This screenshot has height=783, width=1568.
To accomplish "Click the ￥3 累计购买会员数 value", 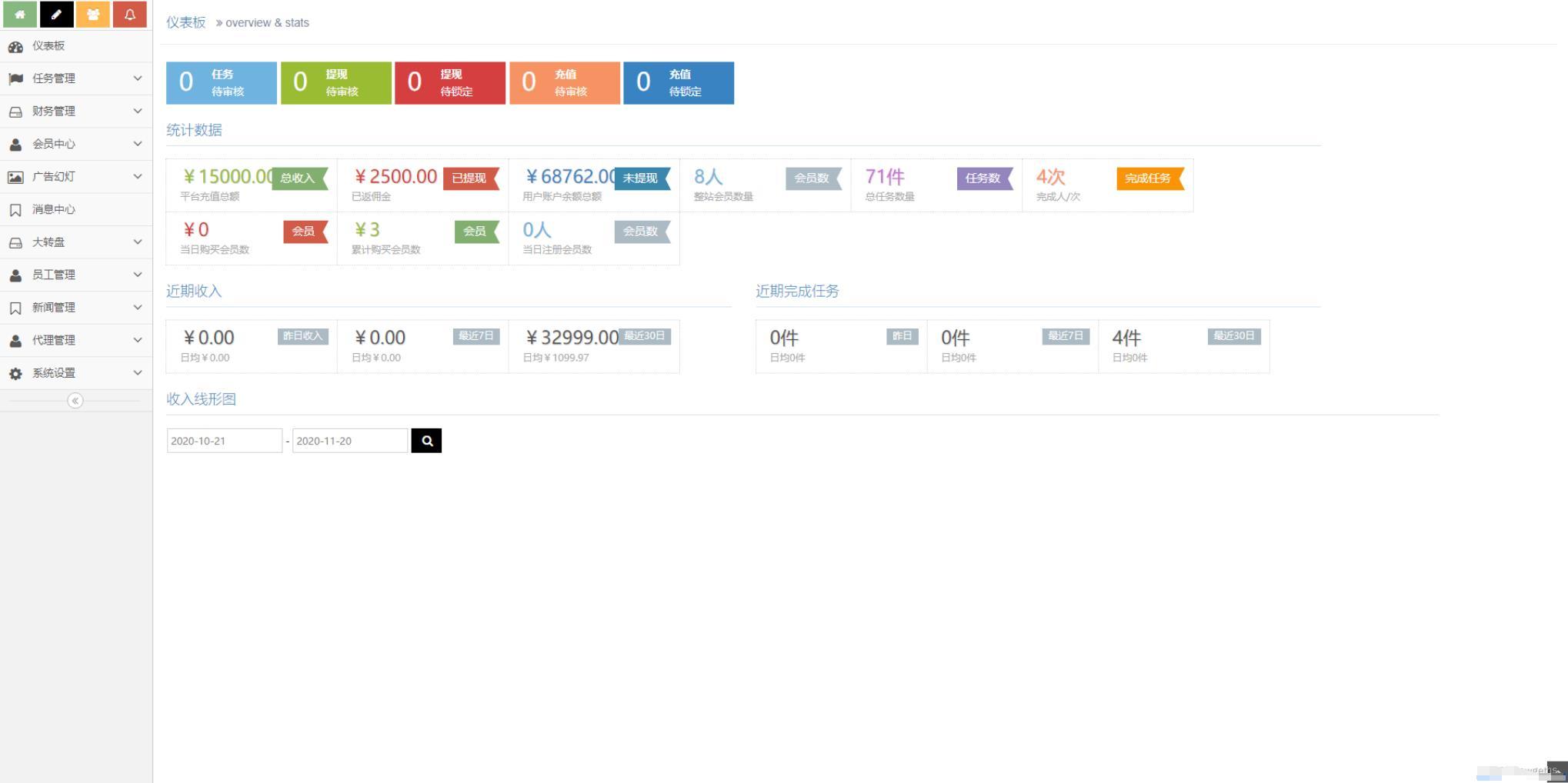I will pyautogui.click(x=367, y=230).
